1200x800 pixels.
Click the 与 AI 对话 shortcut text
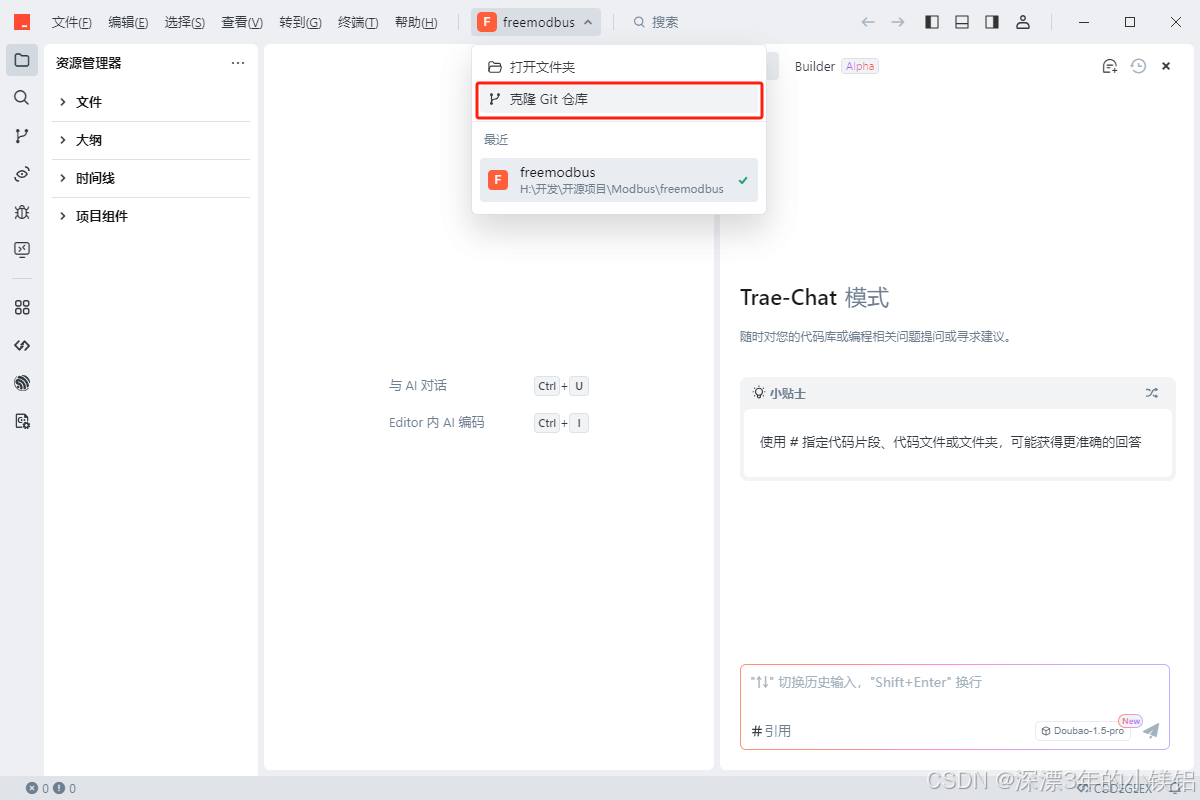point(418,386)
